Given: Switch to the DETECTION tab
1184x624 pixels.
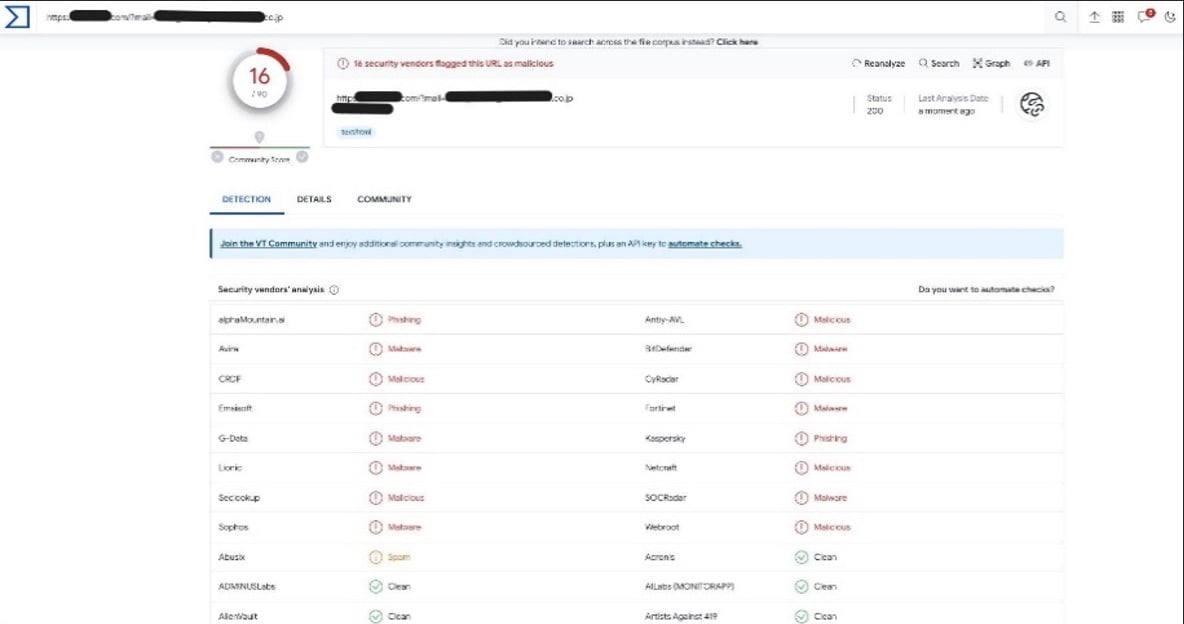Looking at the screenshot, I should point(246,199).
